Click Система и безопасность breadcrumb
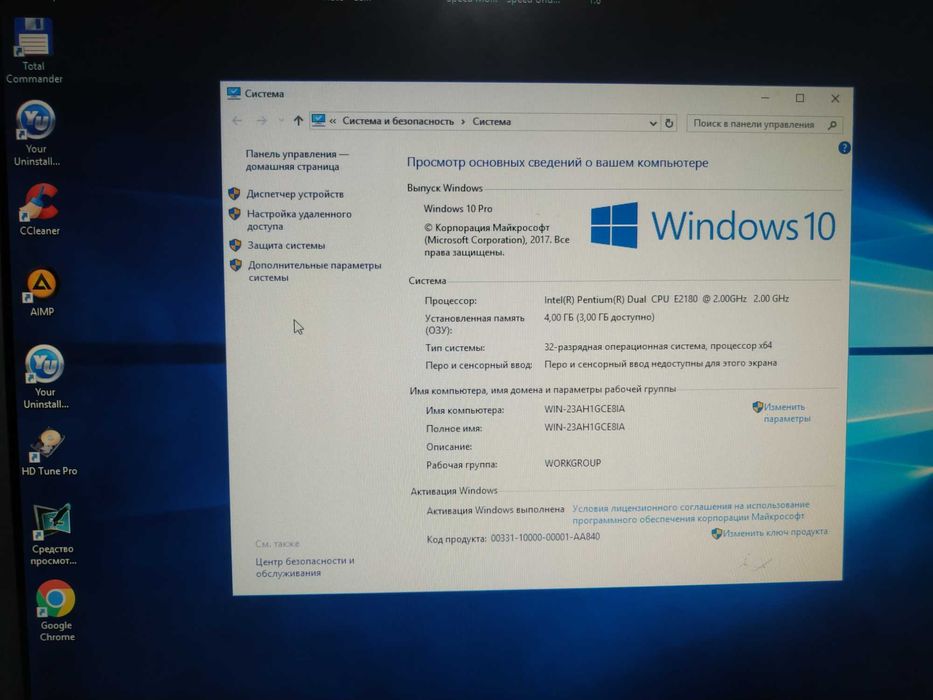This screenshot has width=933, height=700. point(397,121)
